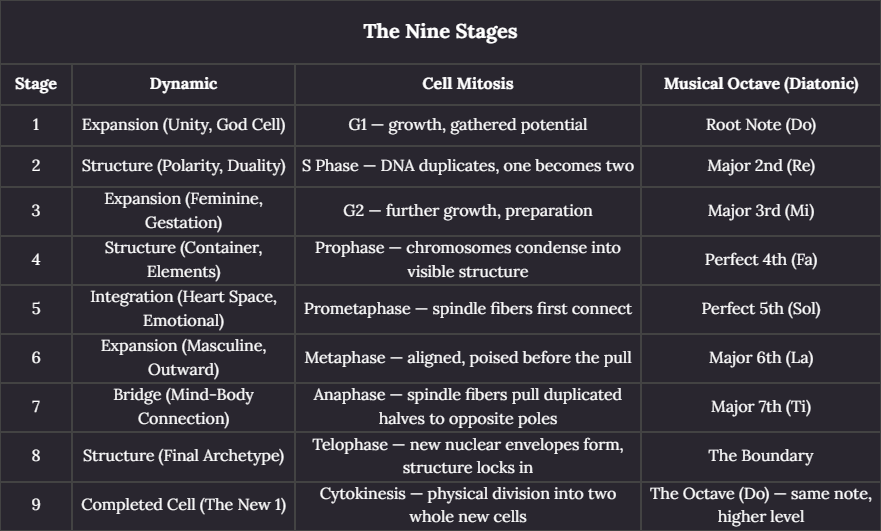Click the 'Cell Mitosis' column header
This screenshot has height=531, width=881.
click(x=467, y=84)
